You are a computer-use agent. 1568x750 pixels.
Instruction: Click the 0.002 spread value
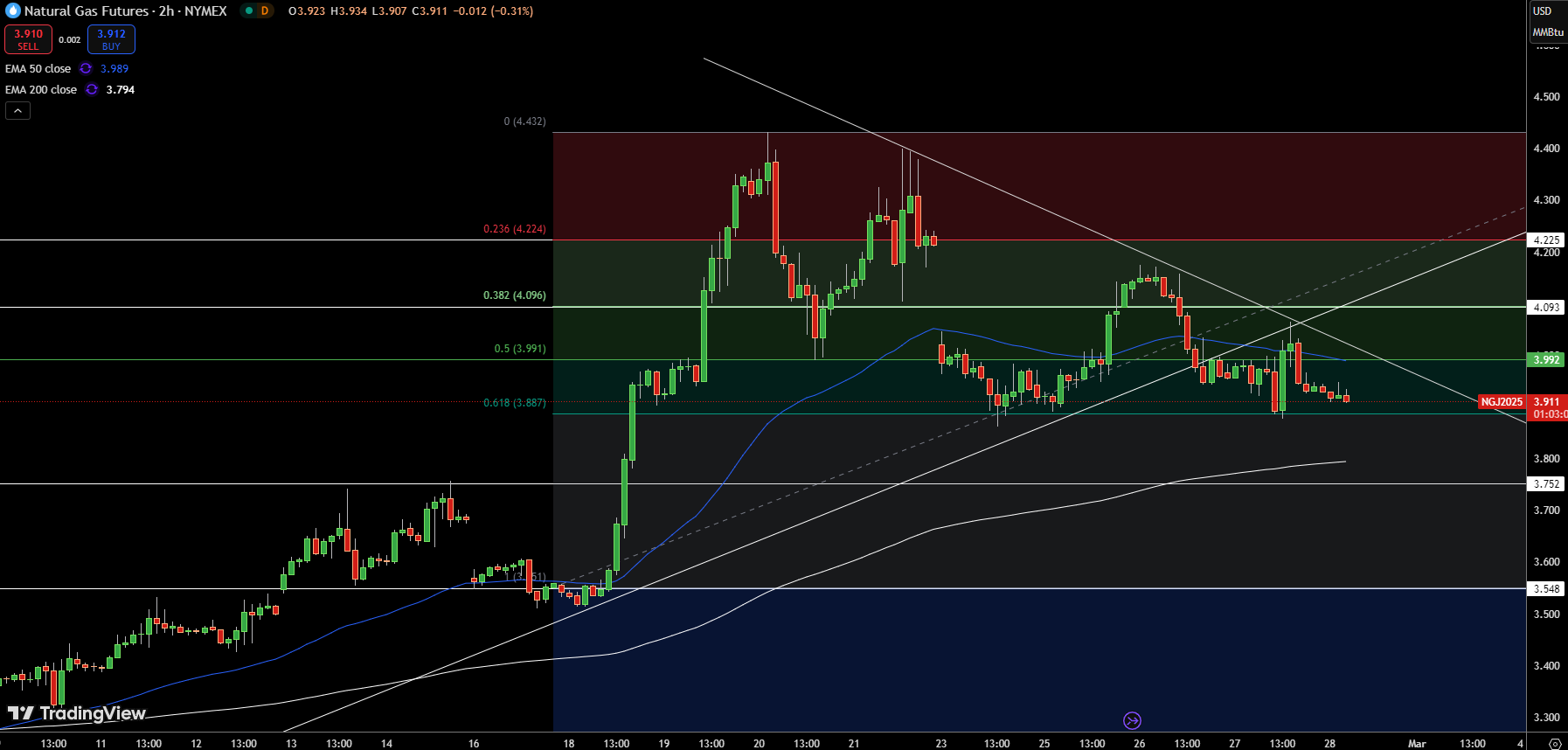[70, 40]
